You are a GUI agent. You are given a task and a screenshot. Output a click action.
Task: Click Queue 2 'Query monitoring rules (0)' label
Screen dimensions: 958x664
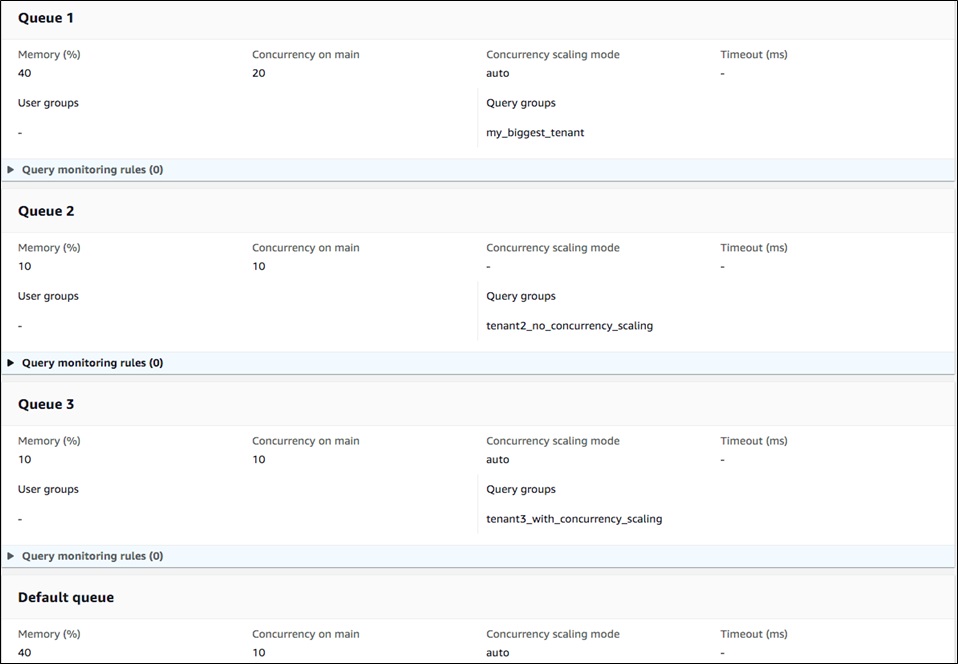[92, 363]
